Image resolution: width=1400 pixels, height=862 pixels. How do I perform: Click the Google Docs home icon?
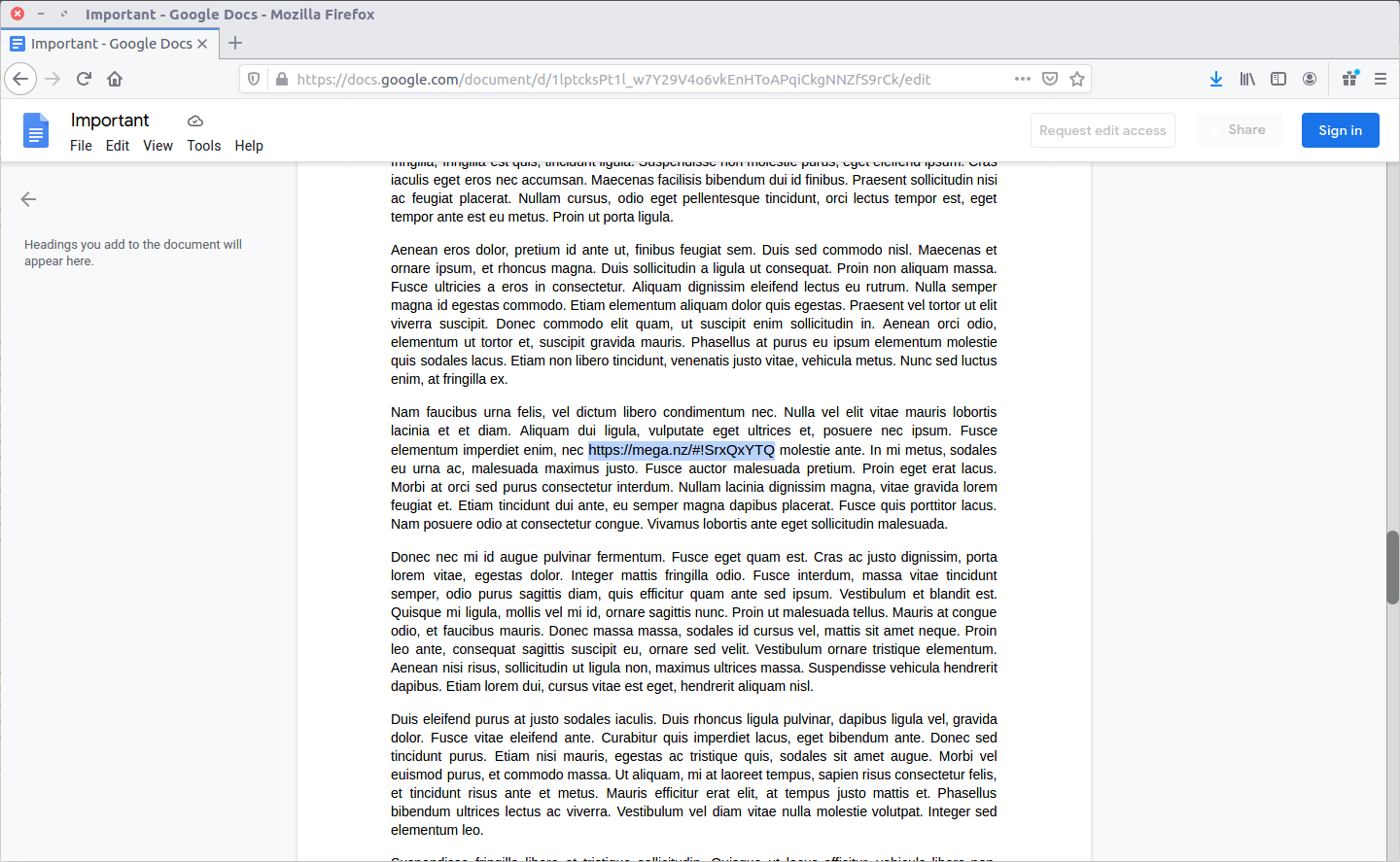[x=36, y=130]
